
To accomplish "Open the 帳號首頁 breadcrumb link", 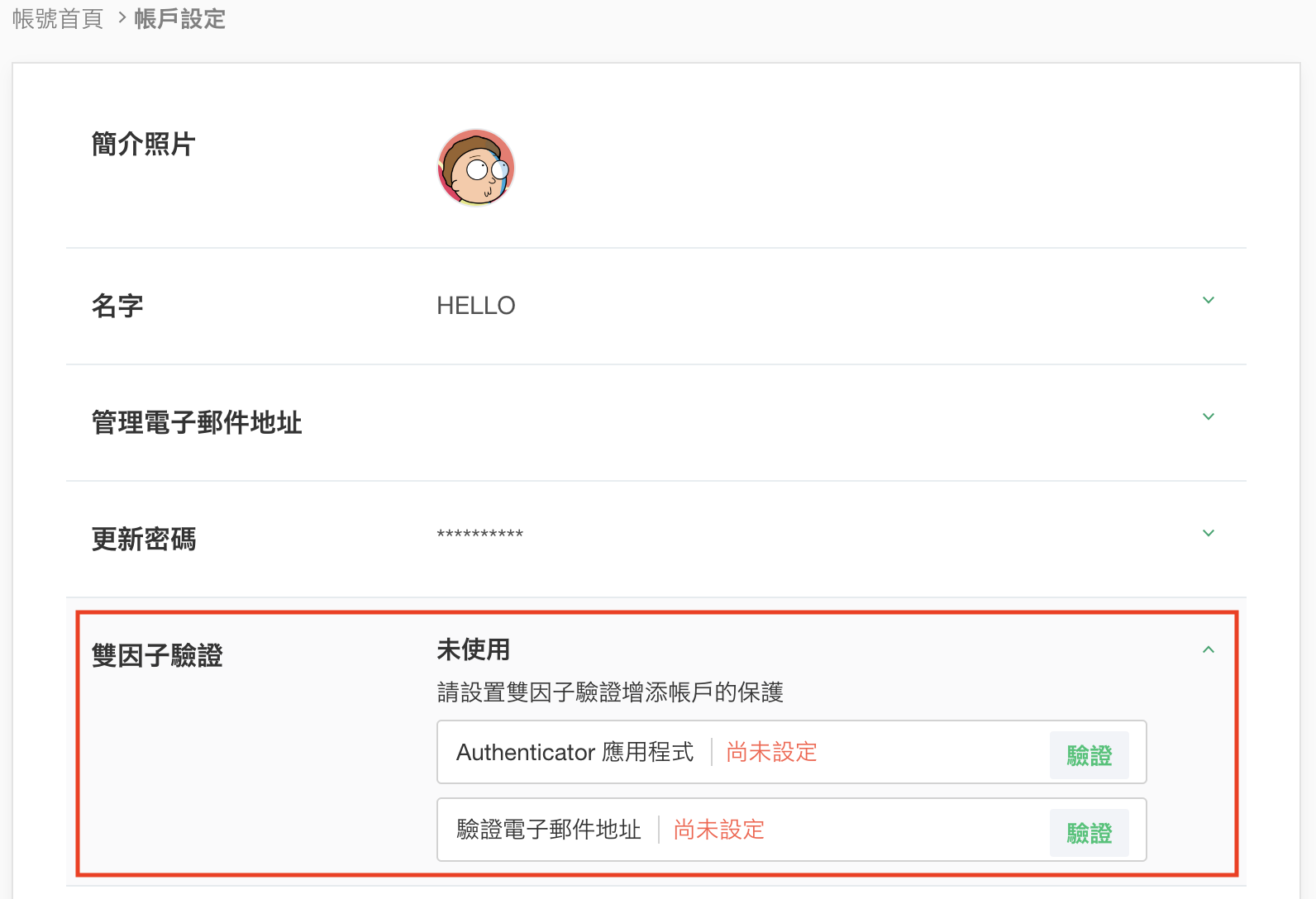I will pyautogui.click(x=58, y=19).
